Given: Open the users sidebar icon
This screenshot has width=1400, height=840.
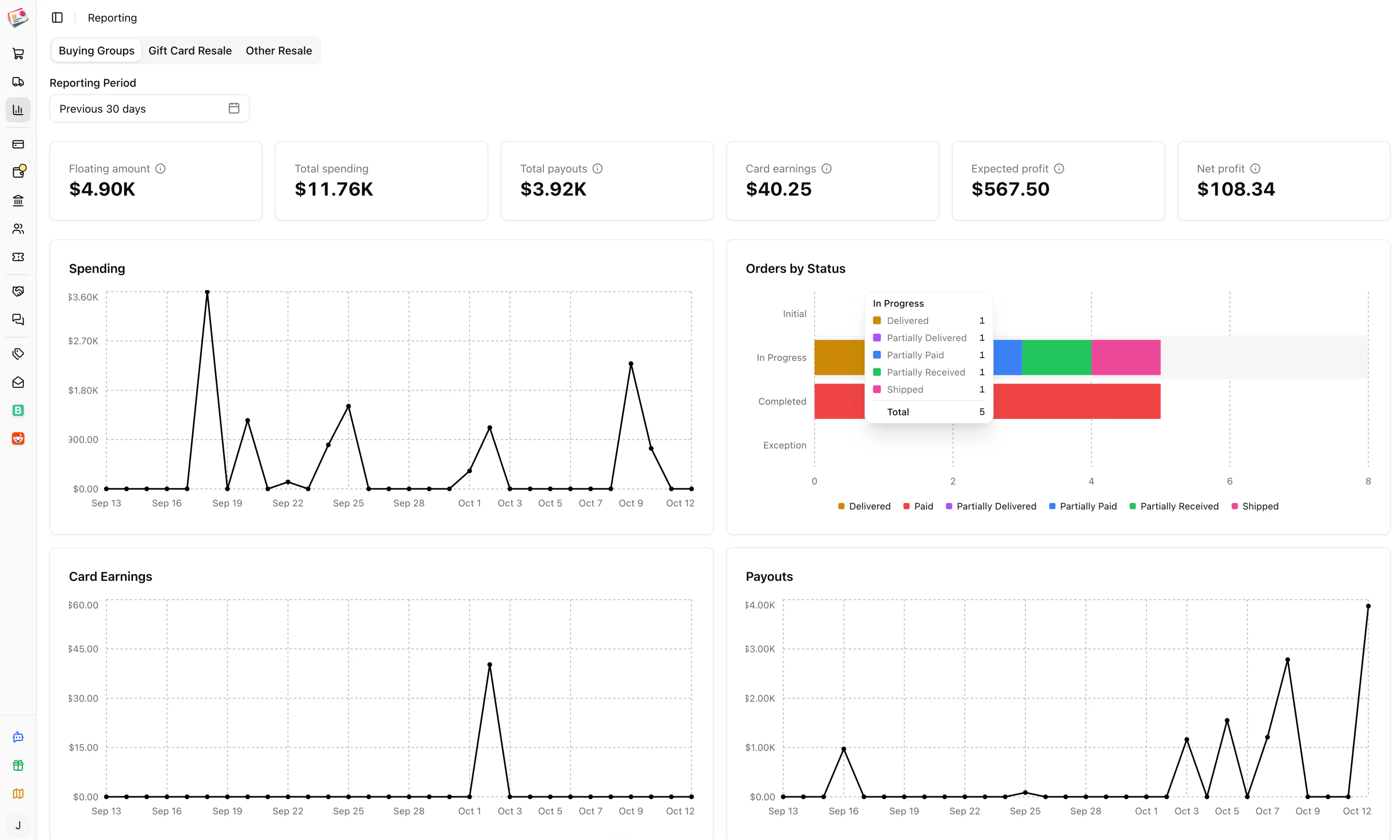Looking at the screenshot, I should pos(18,229).
